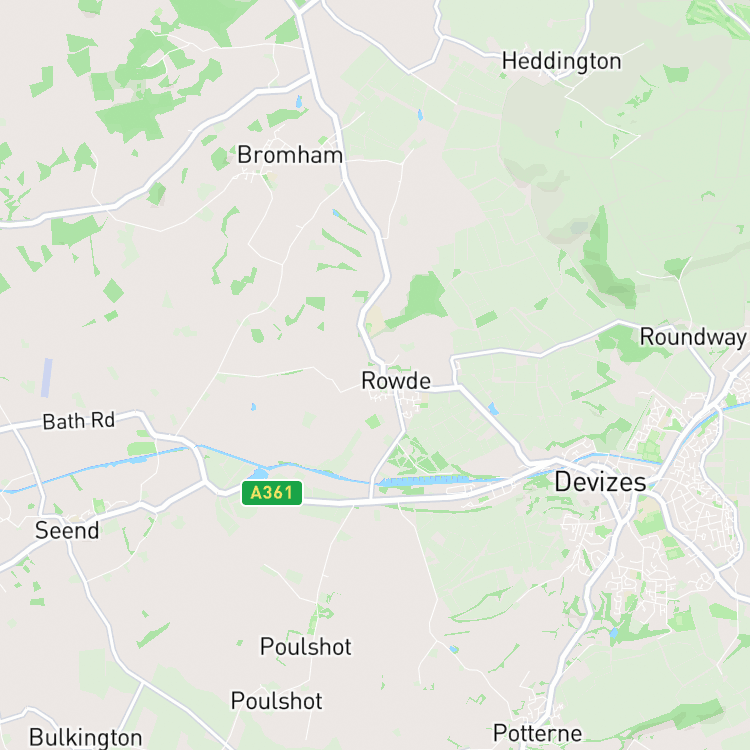Select the Bulkington place label
Screen dimensions: 750x750
86,737
